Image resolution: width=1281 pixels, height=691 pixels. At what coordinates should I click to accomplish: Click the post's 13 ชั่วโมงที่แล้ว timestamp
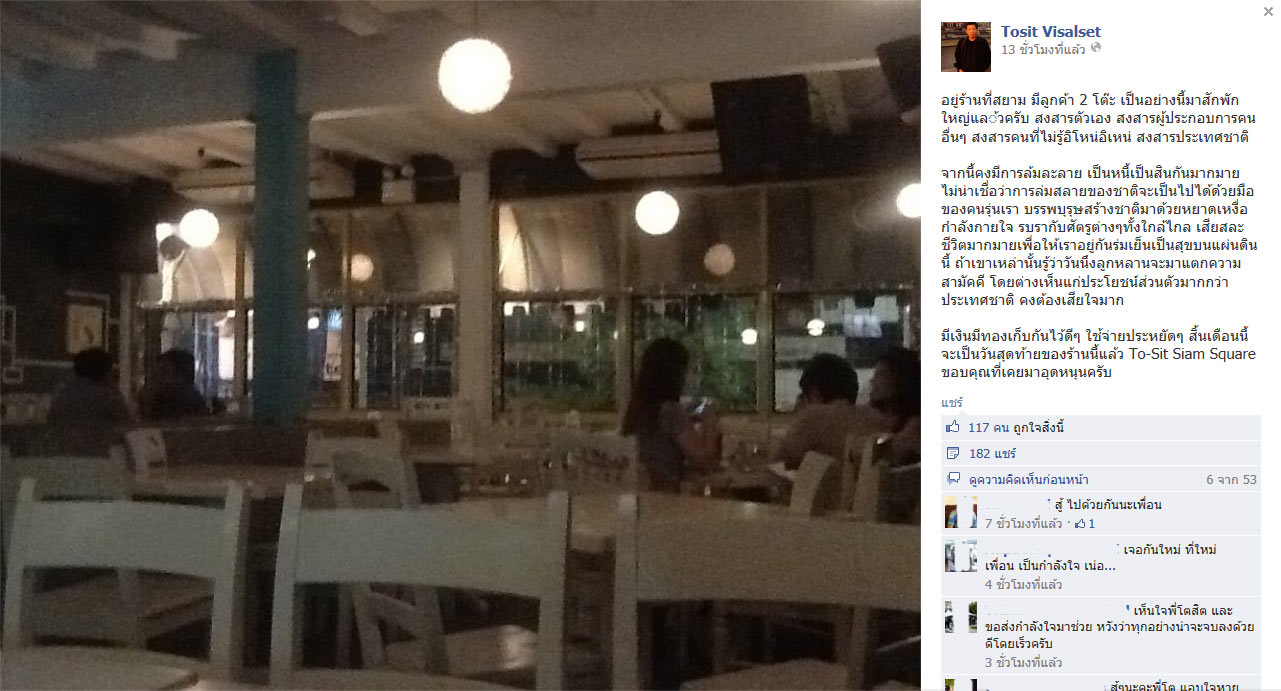(1044, 48)
